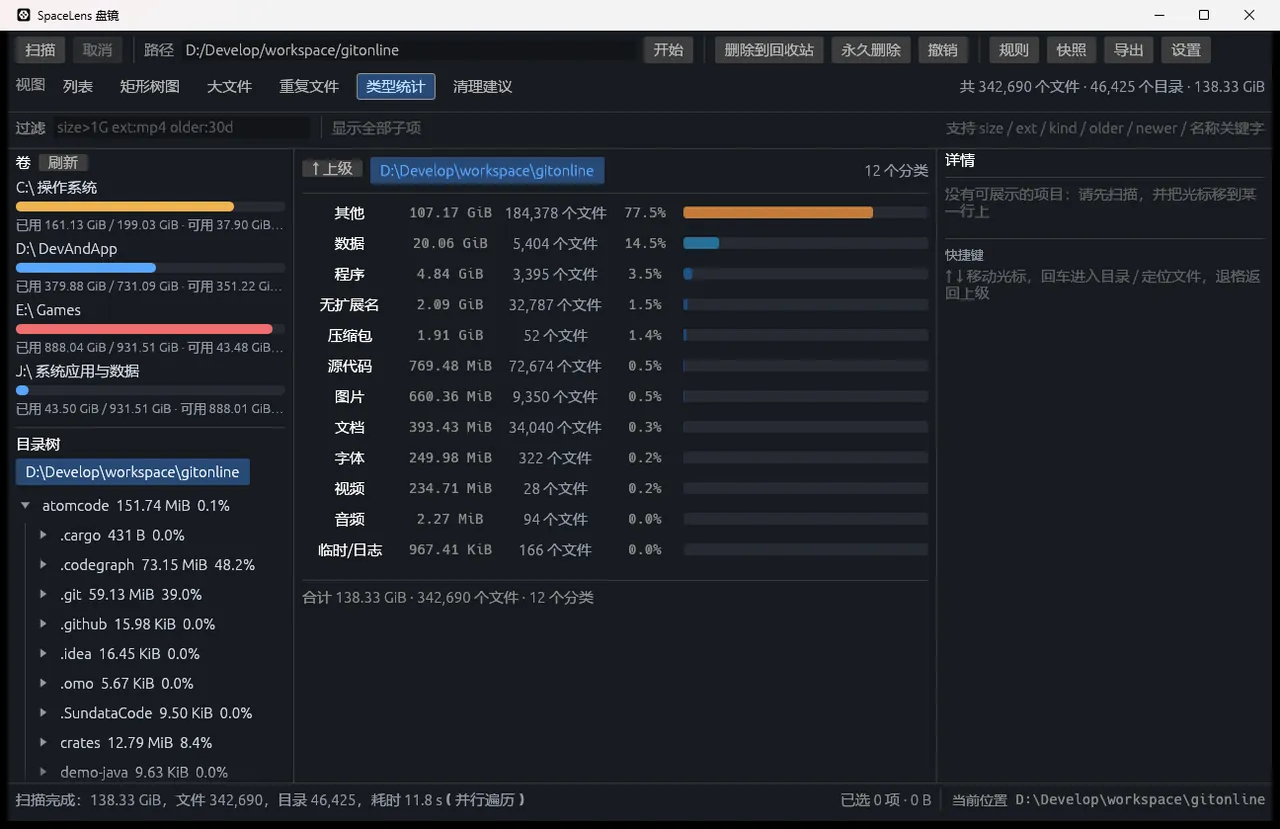Expand the .codegraph folder node
The width and height of the screenshot is (1280, 829).
tap(43, 565)
